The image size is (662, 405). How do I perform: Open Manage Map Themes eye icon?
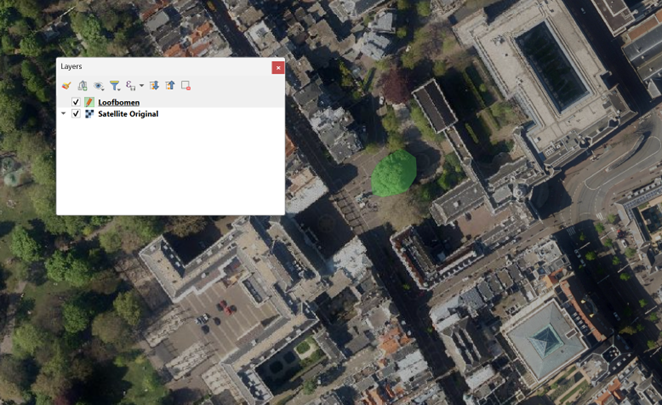pos(98,86)
